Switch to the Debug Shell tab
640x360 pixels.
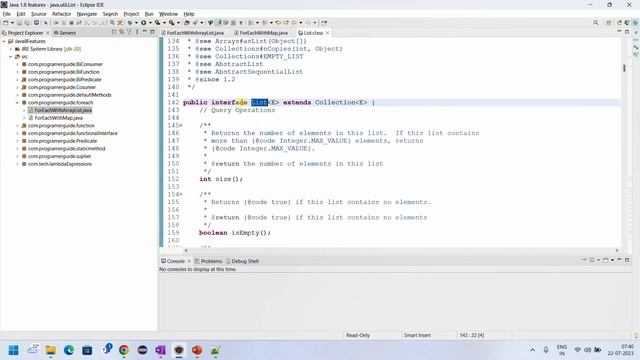pyautogui.click(x=242, y=261)
